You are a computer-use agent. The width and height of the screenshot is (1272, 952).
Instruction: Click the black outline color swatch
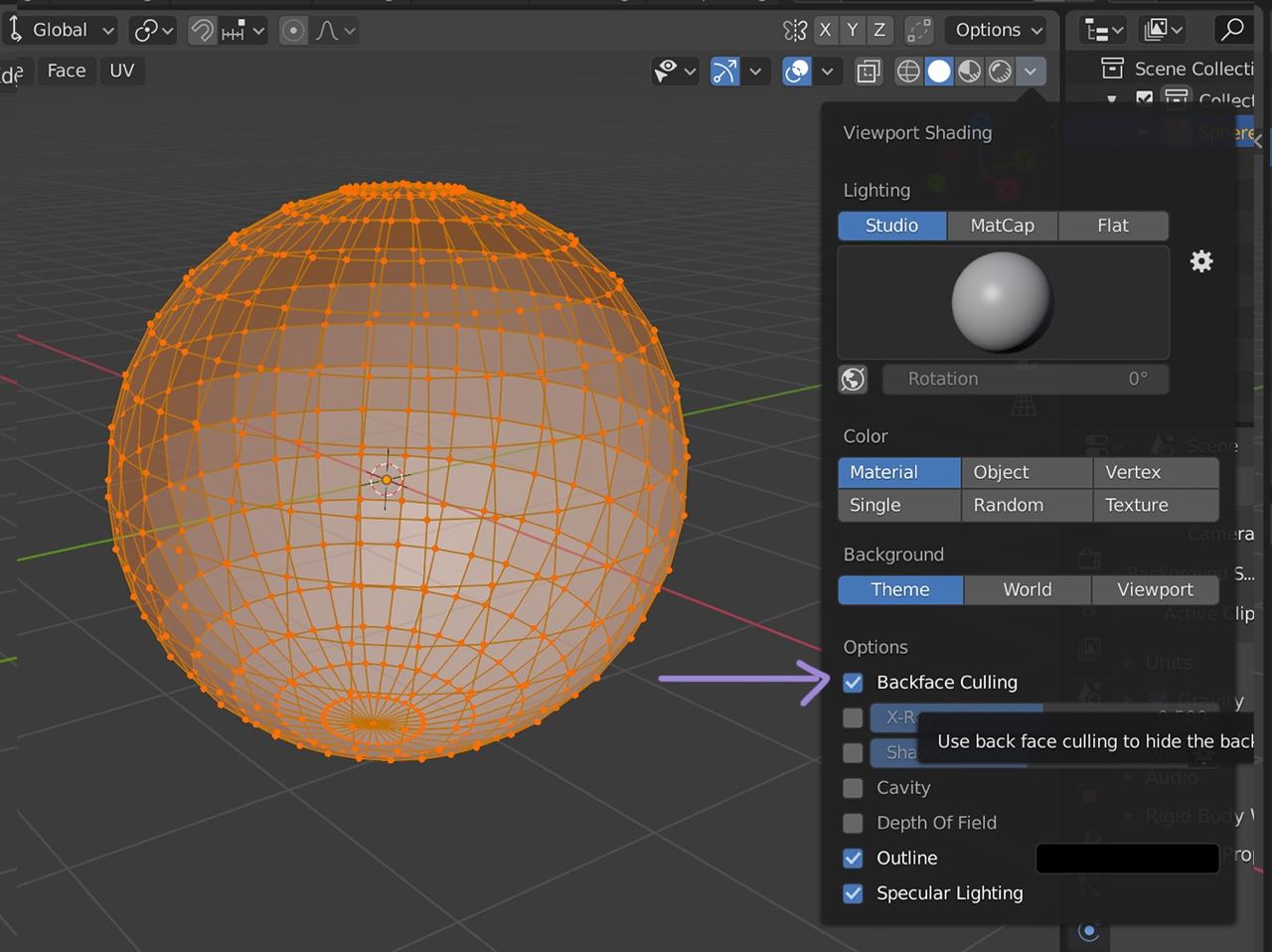1127,858
